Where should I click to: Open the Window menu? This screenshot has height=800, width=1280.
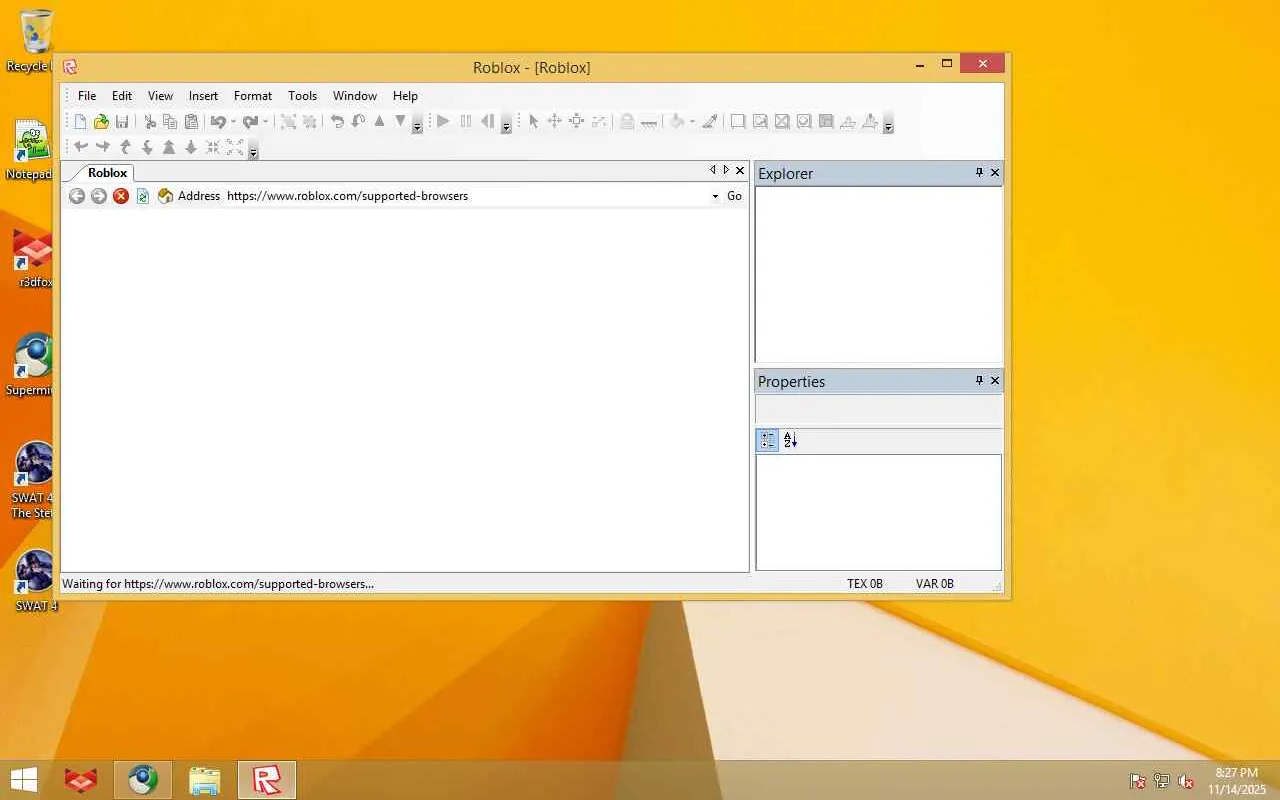355,96
